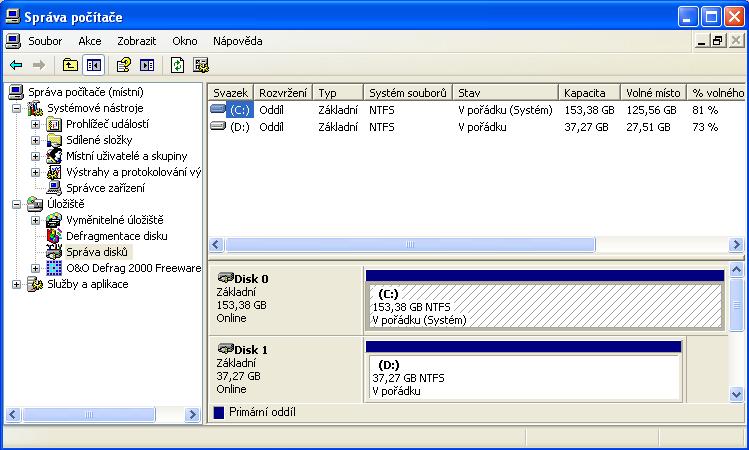
Task: Restore the inner MMC child window
Action: coord(717,41)
